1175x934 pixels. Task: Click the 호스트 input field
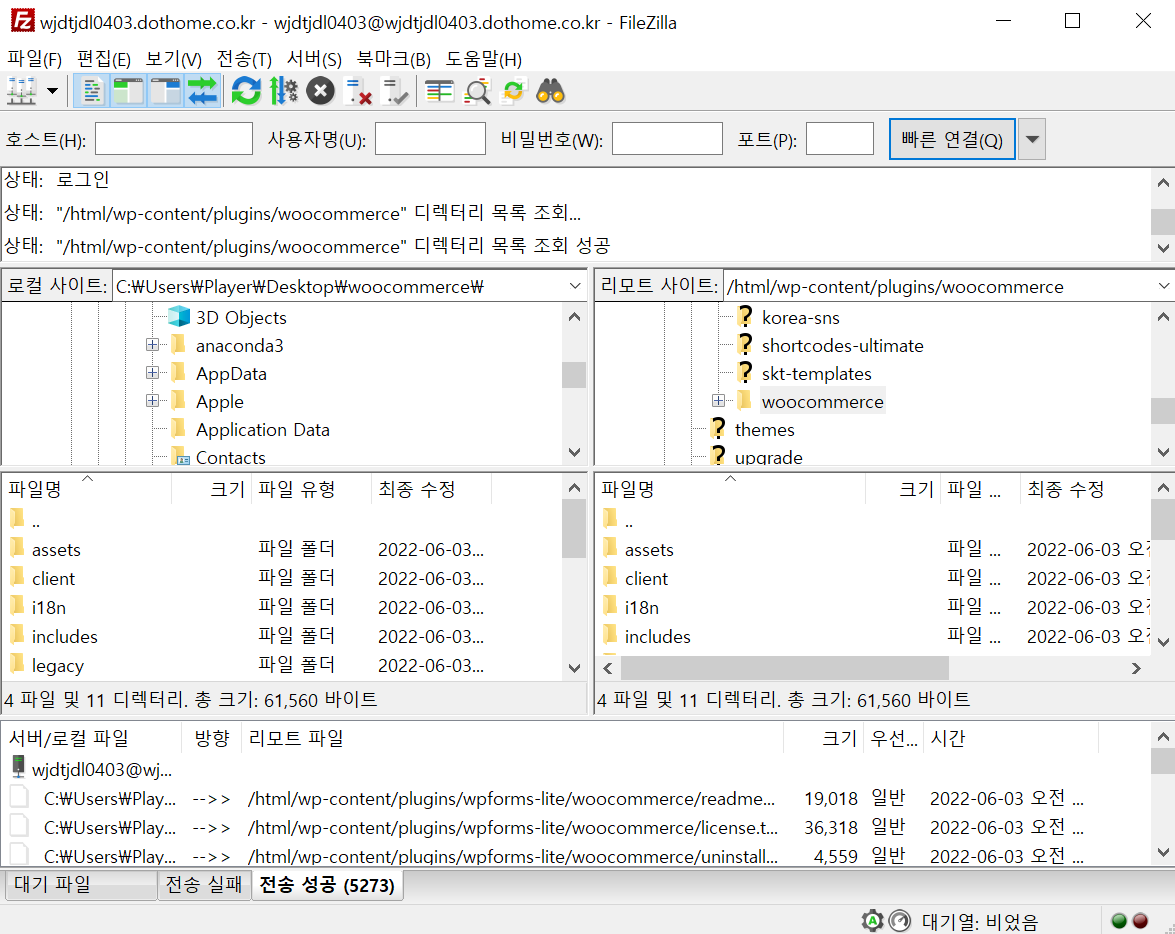coord(174,139)
